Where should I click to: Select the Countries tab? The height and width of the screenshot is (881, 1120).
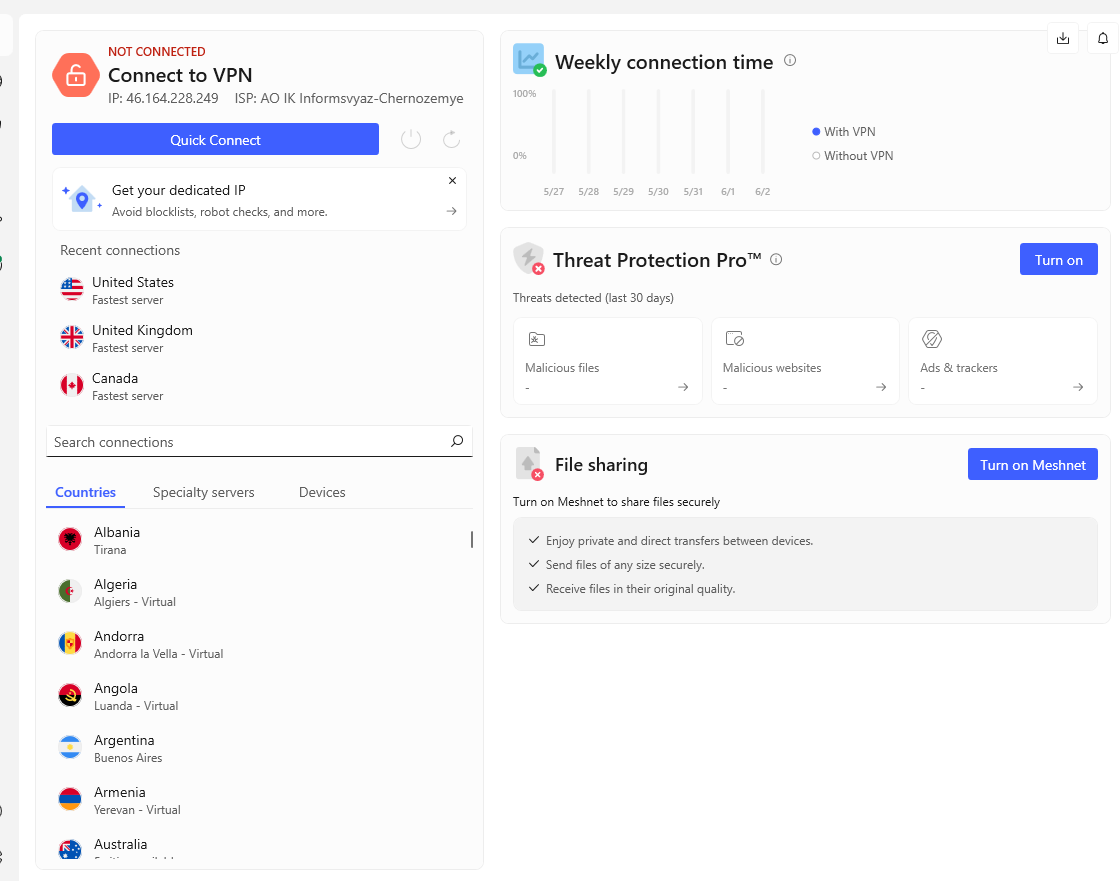click(85, 492)
